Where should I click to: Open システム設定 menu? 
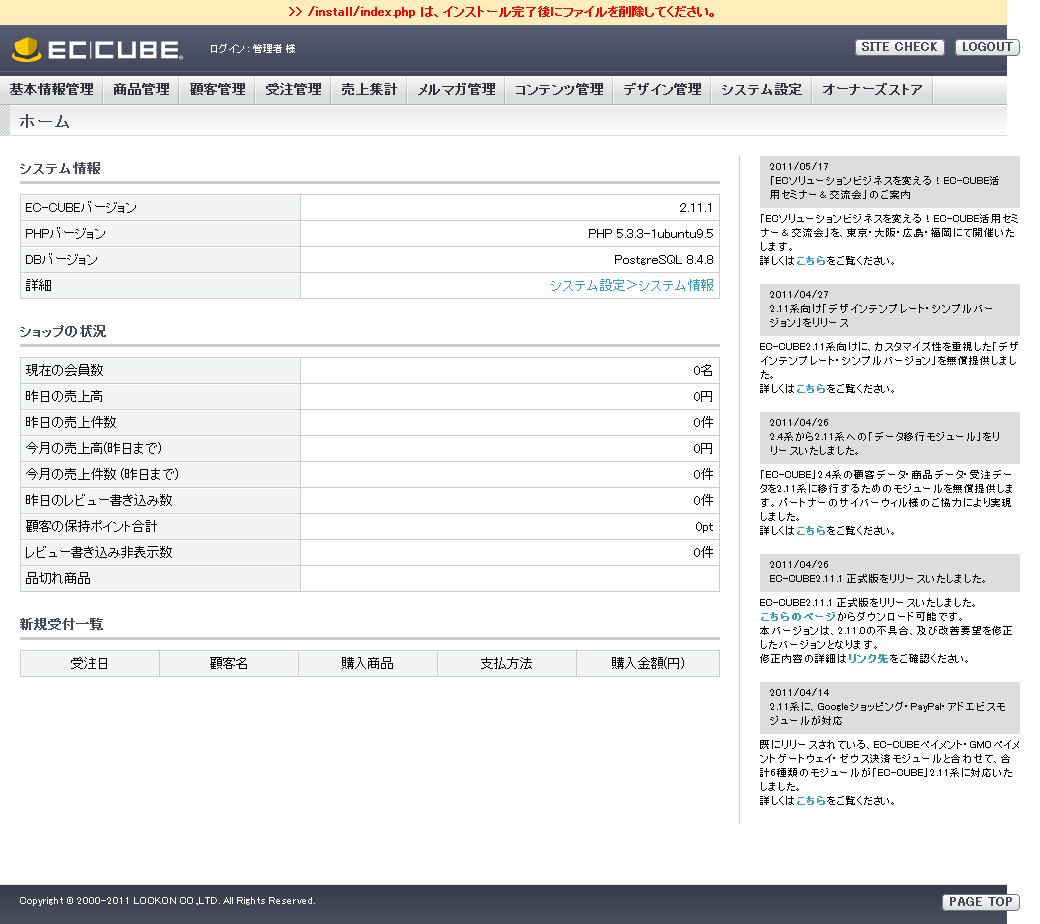761,90
